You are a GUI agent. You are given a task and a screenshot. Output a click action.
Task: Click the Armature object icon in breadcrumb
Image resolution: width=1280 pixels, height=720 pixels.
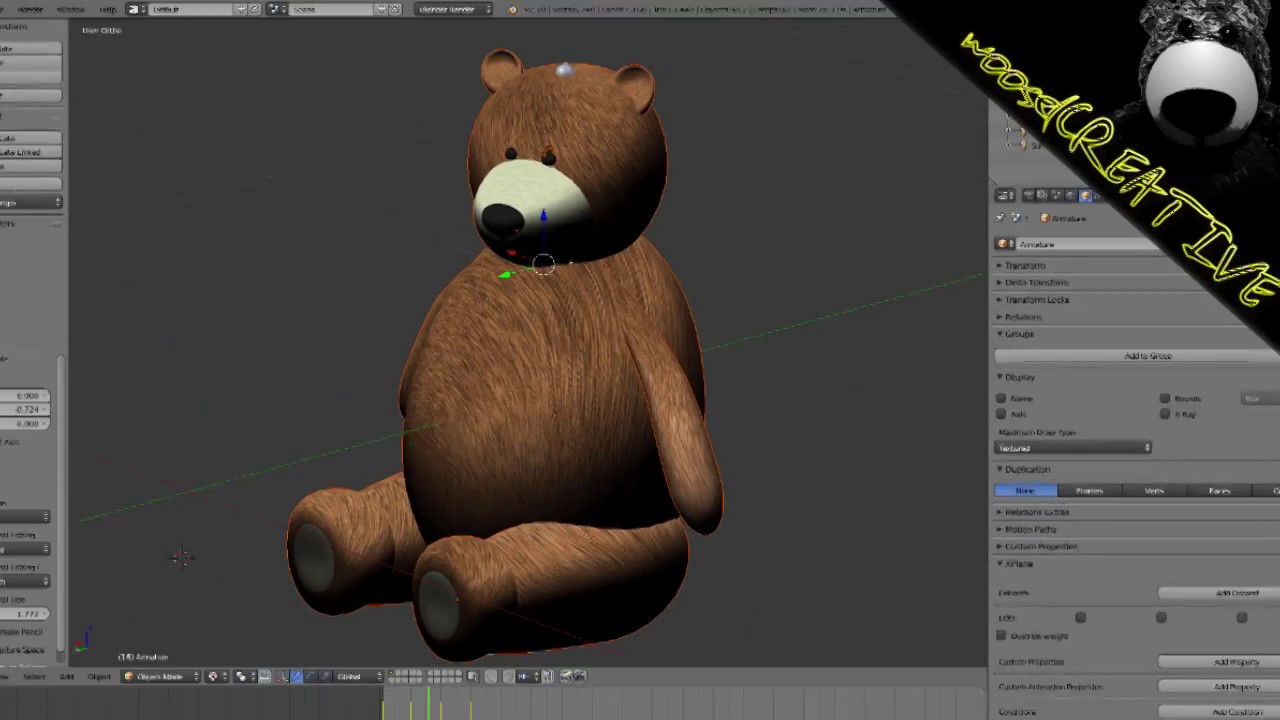[1044, 218]
